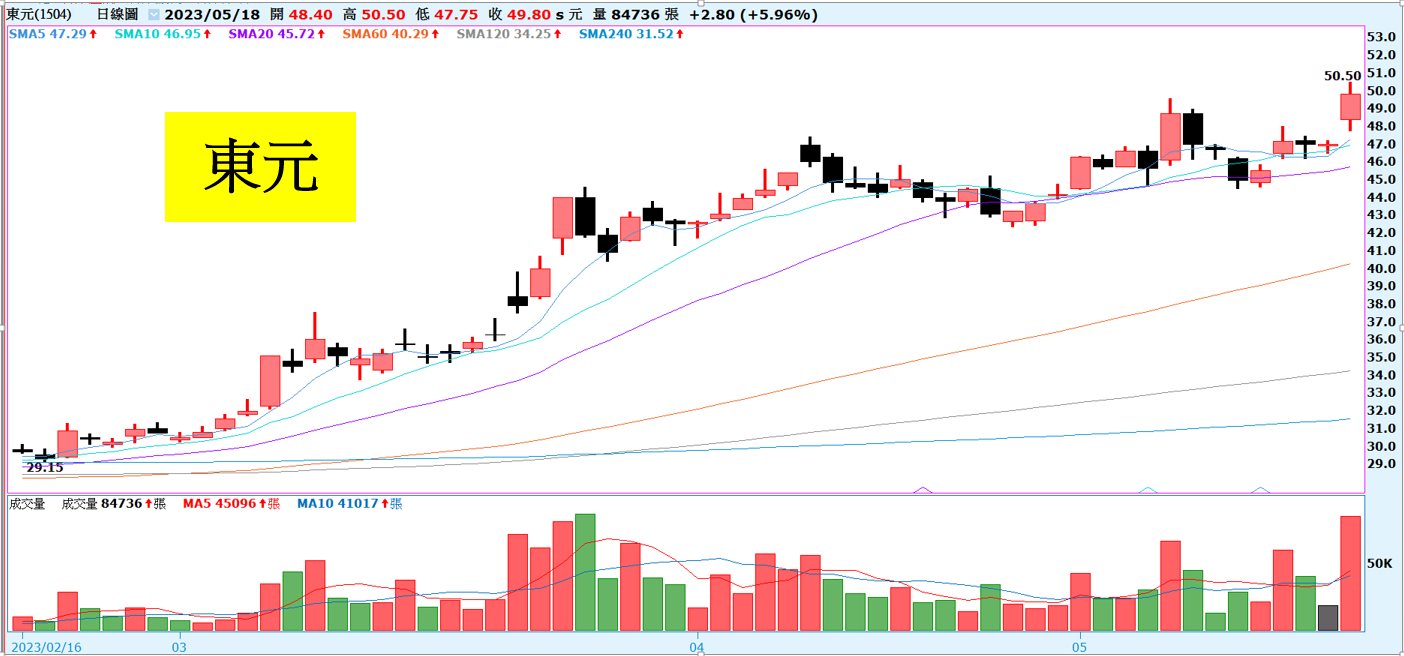Viewport: 1404px width, 656px height.
Task: Click the red up arrow after SMA240
Action: point(680,34)
